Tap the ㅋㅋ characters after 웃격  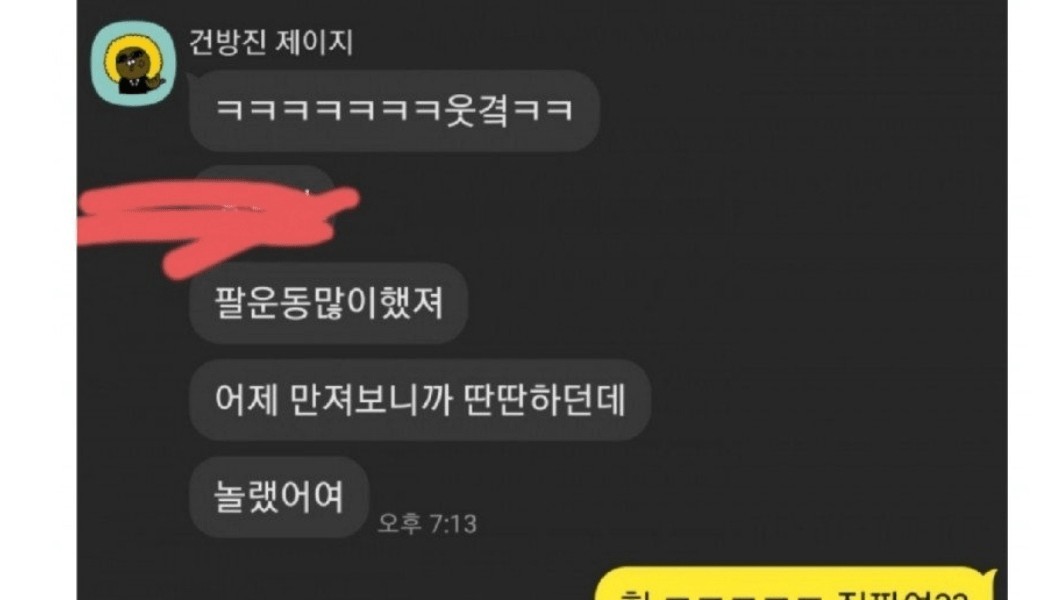(x=543, y=110)
